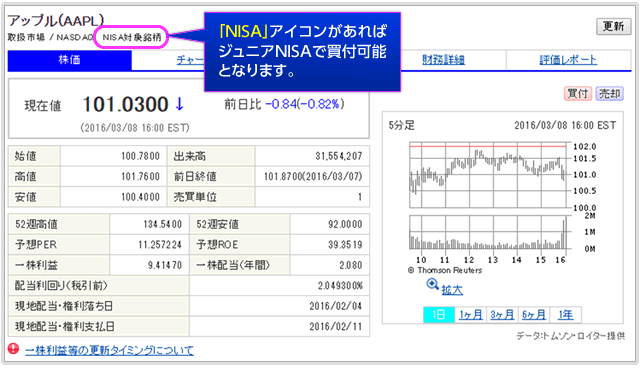The height and width of the screenshot is (368, 640).
Task: Select the 1日 chart period
Action: tap(439, 315)
